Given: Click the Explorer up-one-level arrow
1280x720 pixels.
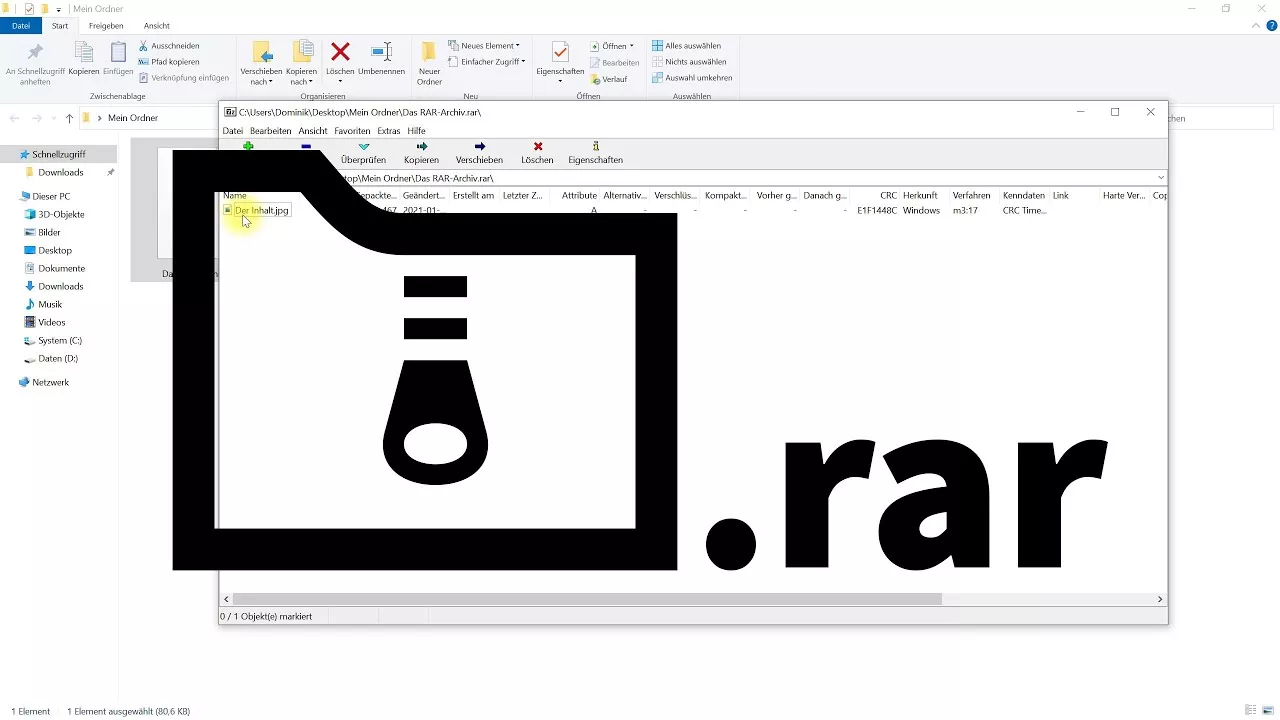Looking at the screenshot, I should click(x=69, y=118).
